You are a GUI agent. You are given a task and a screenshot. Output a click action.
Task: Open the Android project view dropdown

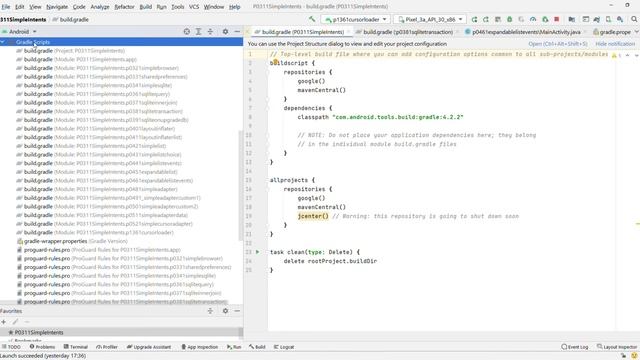point(19,31)
